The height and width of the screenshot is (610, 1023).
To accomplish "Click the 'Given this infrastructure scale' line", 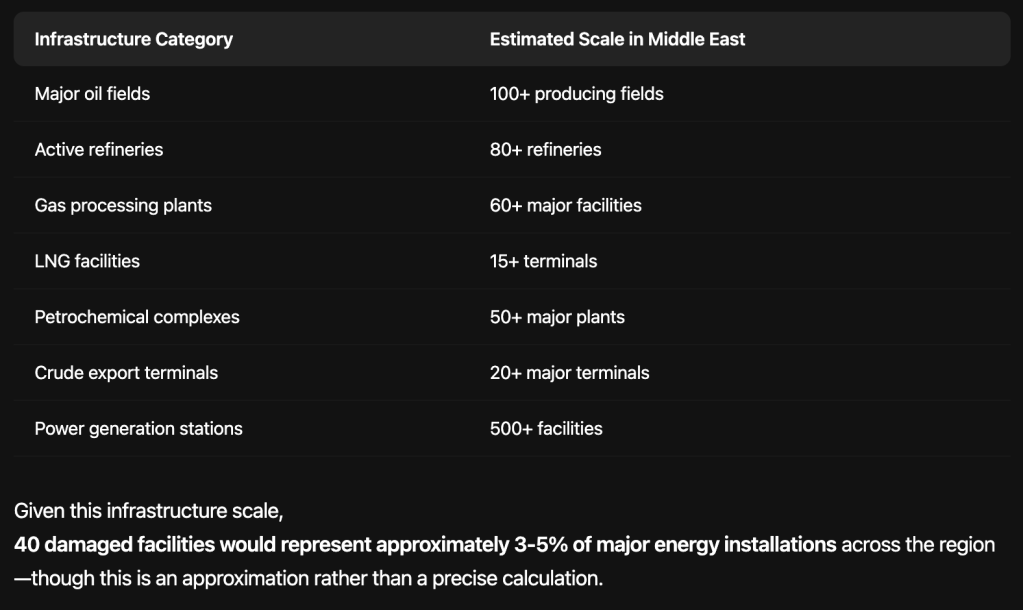I will 149,512.
